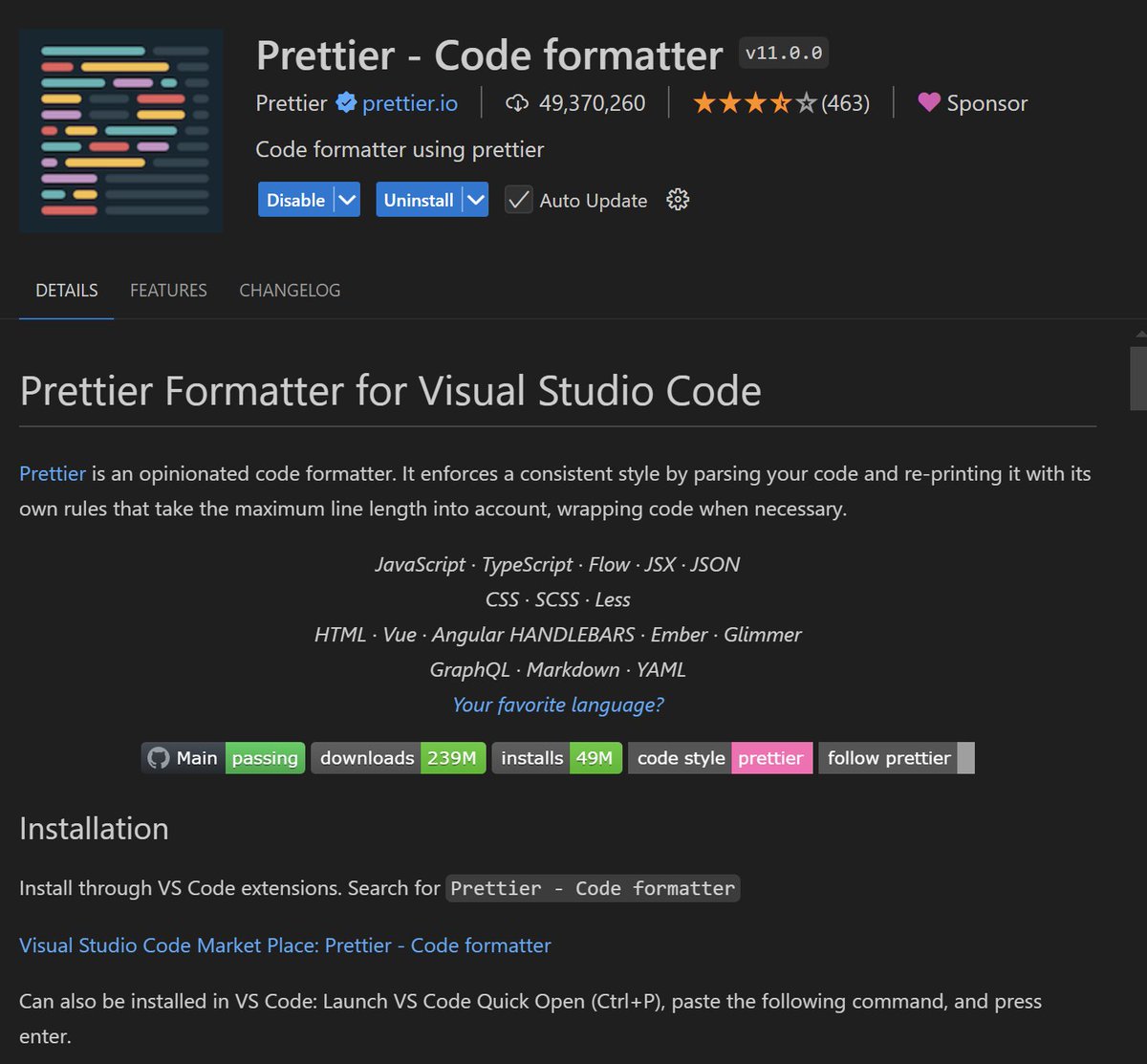Click the 'JavaScript · TypeScript · Flow · JSX · JSON' line

(558, 565)
